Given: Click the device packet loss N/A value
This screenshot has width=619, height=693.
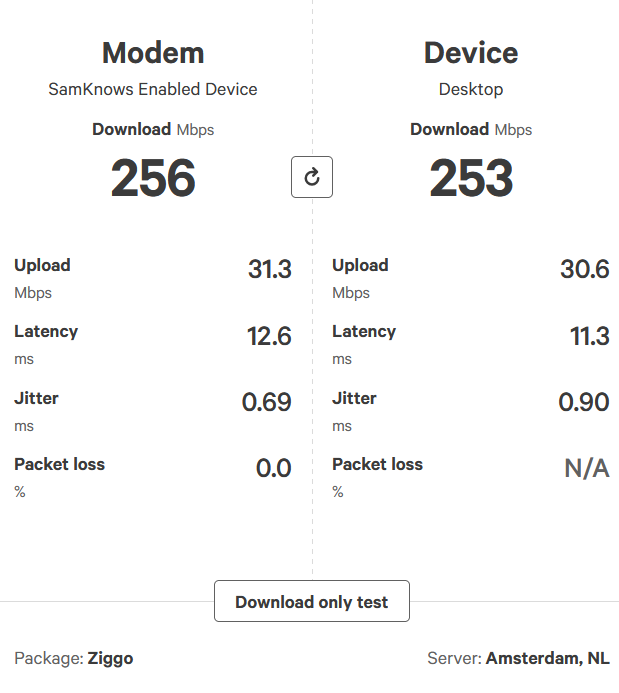Looking at the screenshot, I should 587,468.
